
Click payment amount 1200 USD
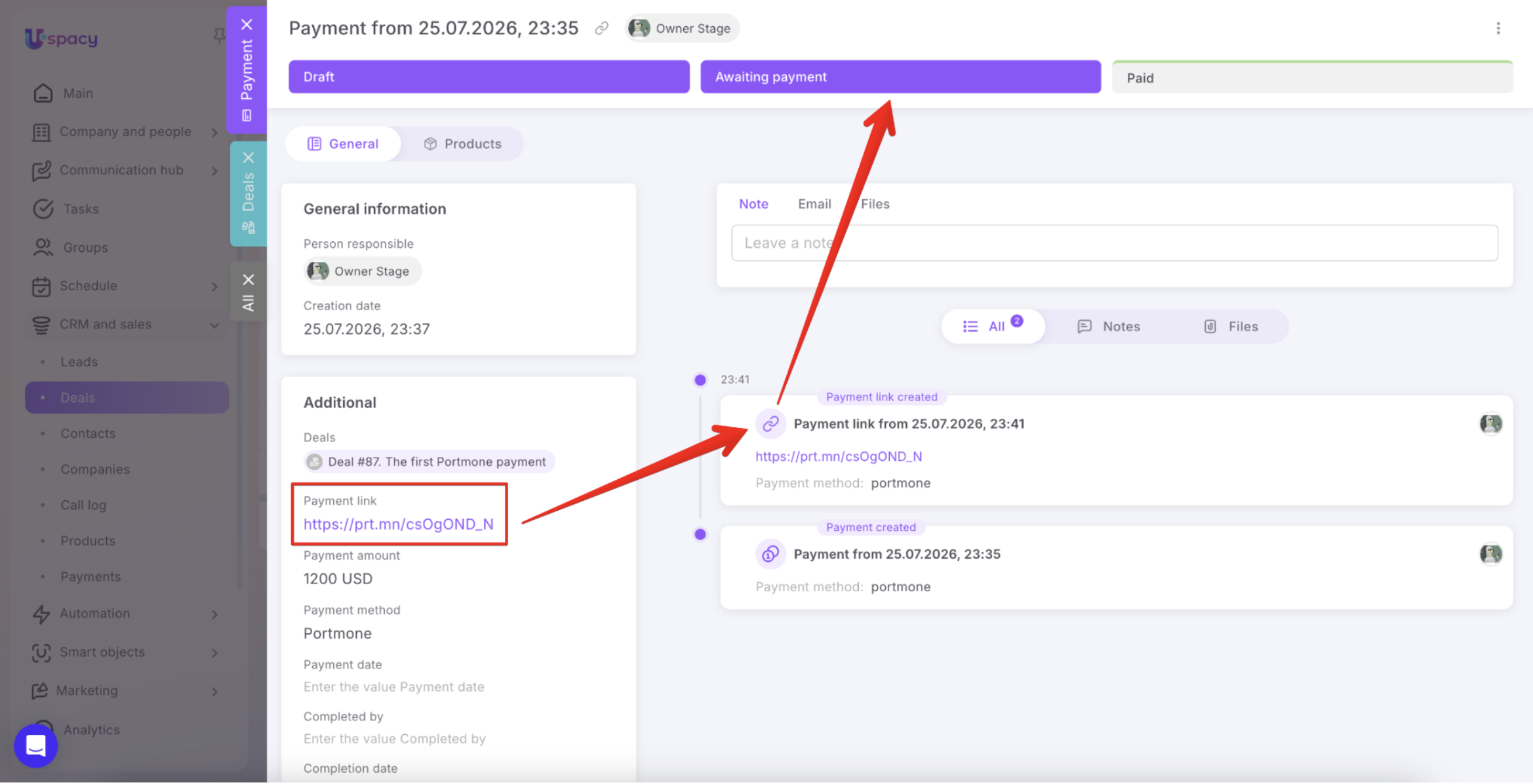click(x=338, y=579)
